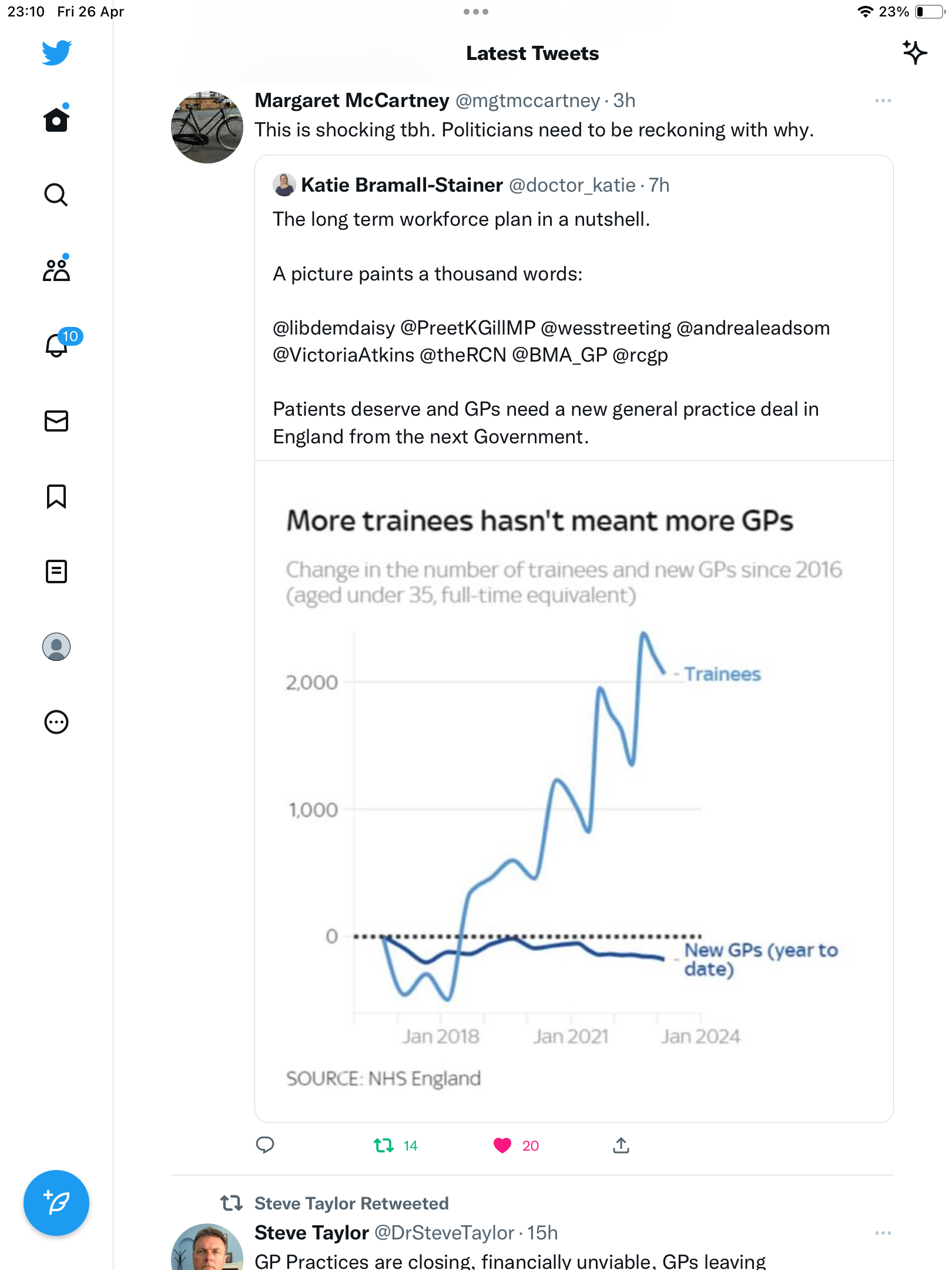Open the More circle menu icon
This screenshot has height=1270, width=952.
pos(56,722)
